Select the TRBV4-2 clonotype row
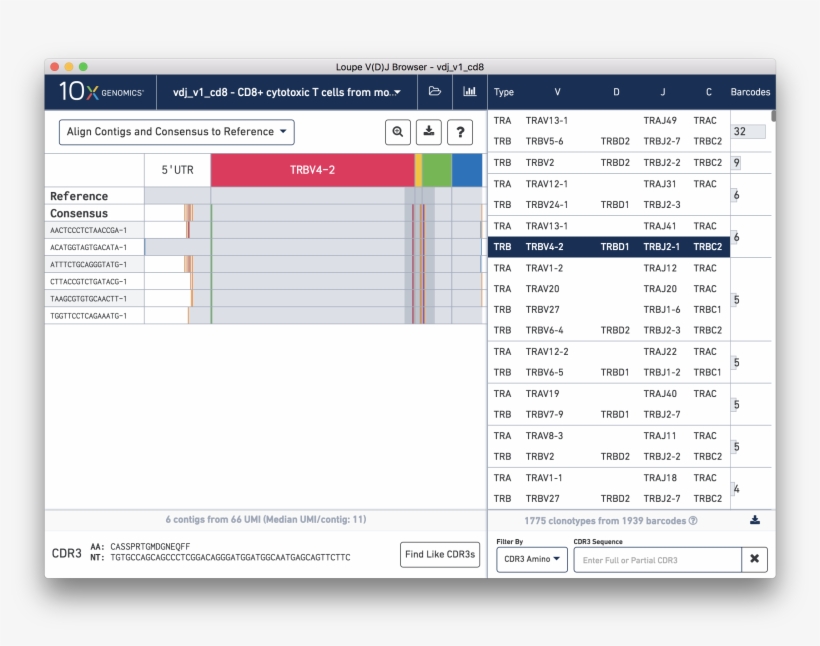 coord(600,246)
